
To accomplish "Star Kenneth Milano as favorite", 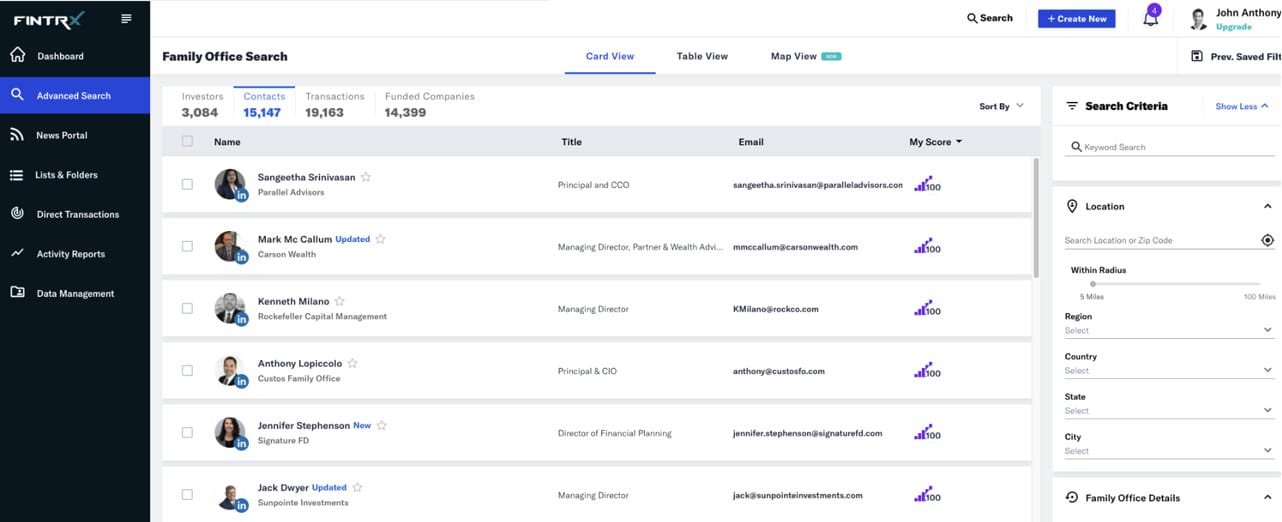I will tap(339, 301).
